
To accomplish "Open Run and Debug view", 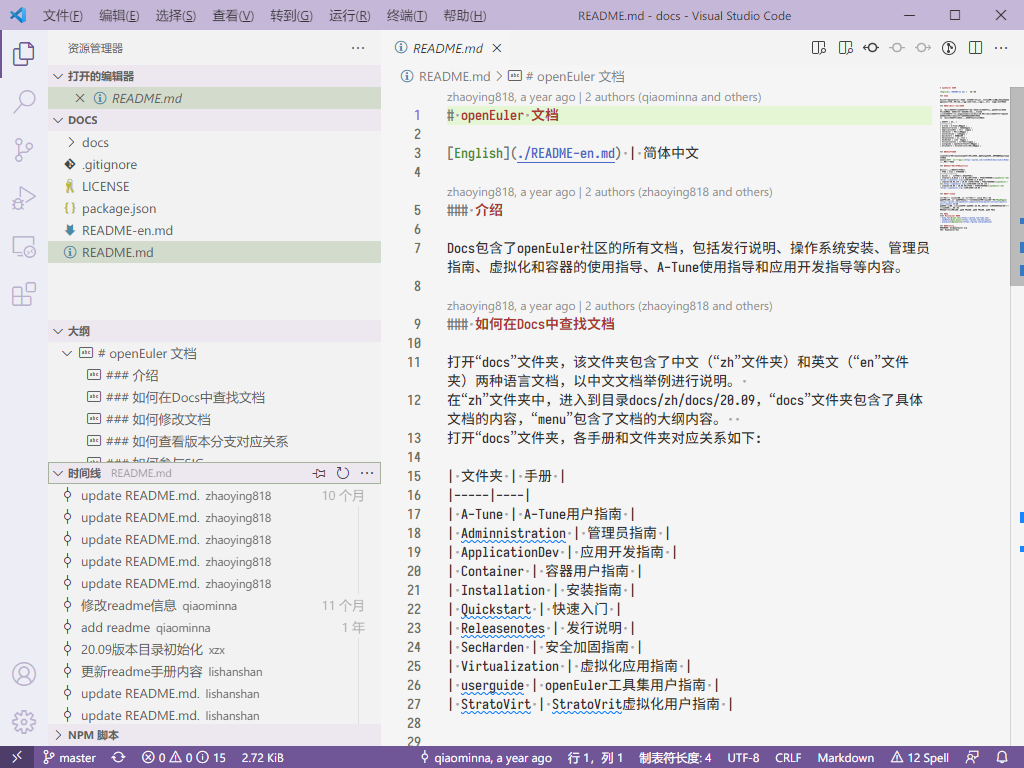I will coord(24,198).
